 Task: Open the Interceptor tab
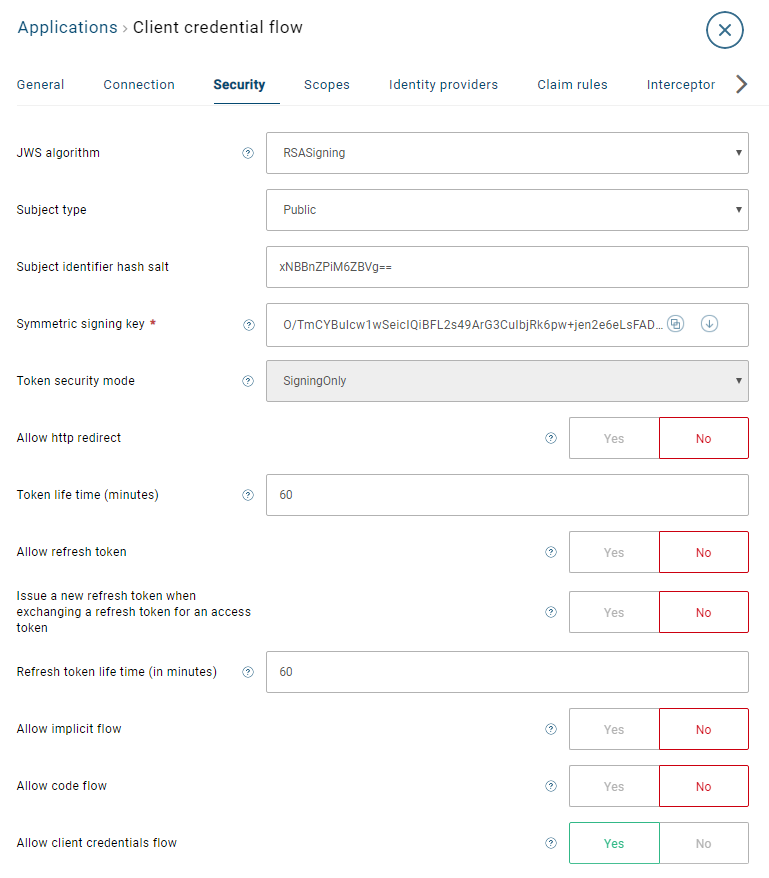point(681,85)
